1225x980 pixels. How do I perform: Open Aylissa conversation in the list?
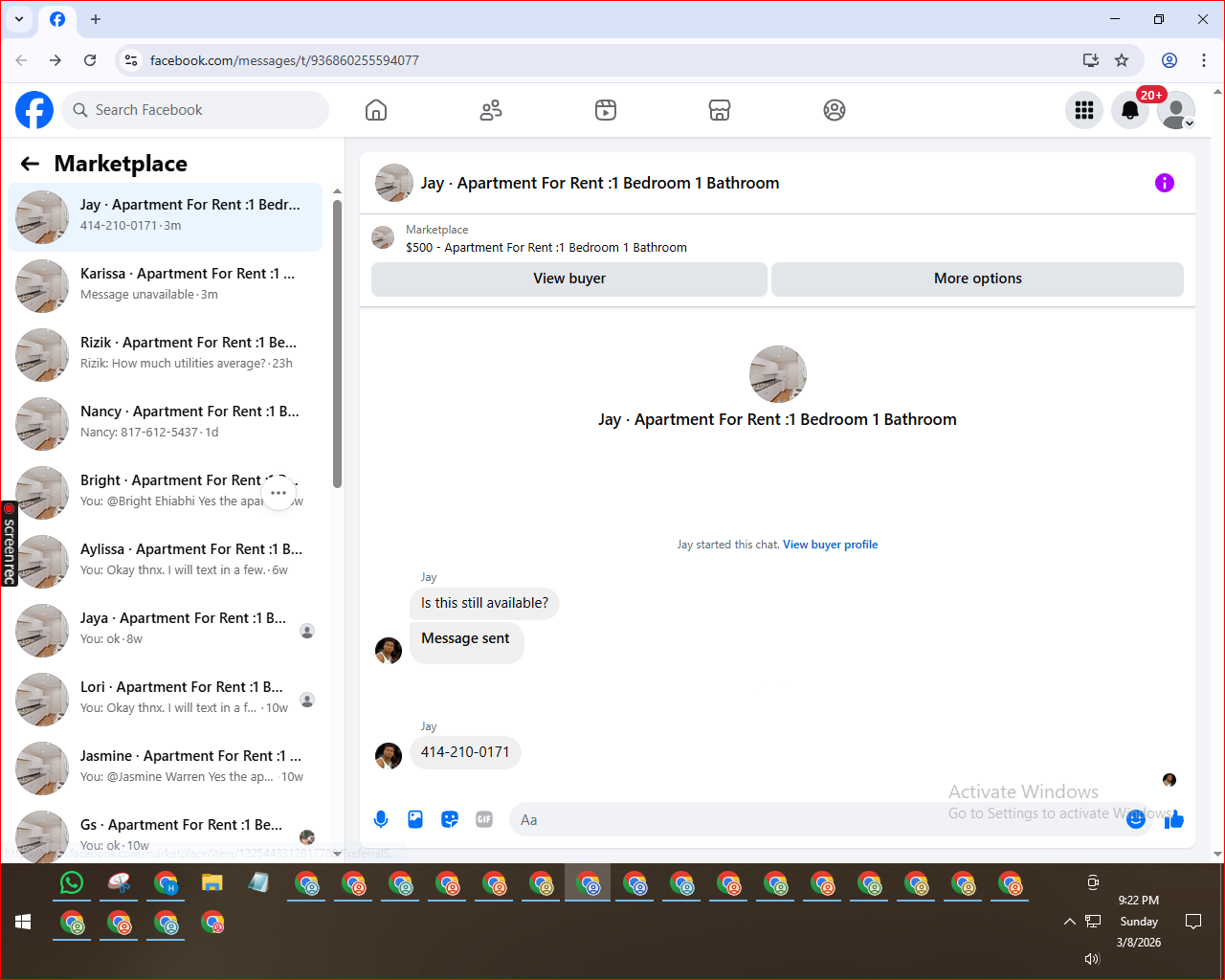(165, 562)
